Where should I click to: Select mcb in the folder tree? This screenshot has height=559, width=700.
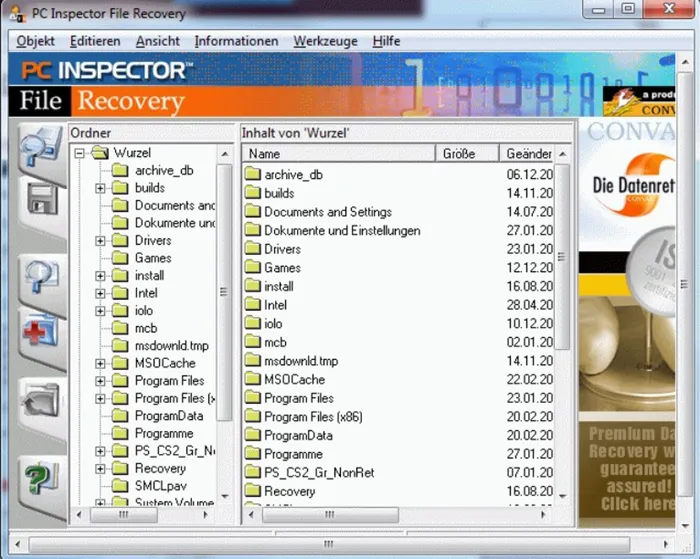point(146,328)
